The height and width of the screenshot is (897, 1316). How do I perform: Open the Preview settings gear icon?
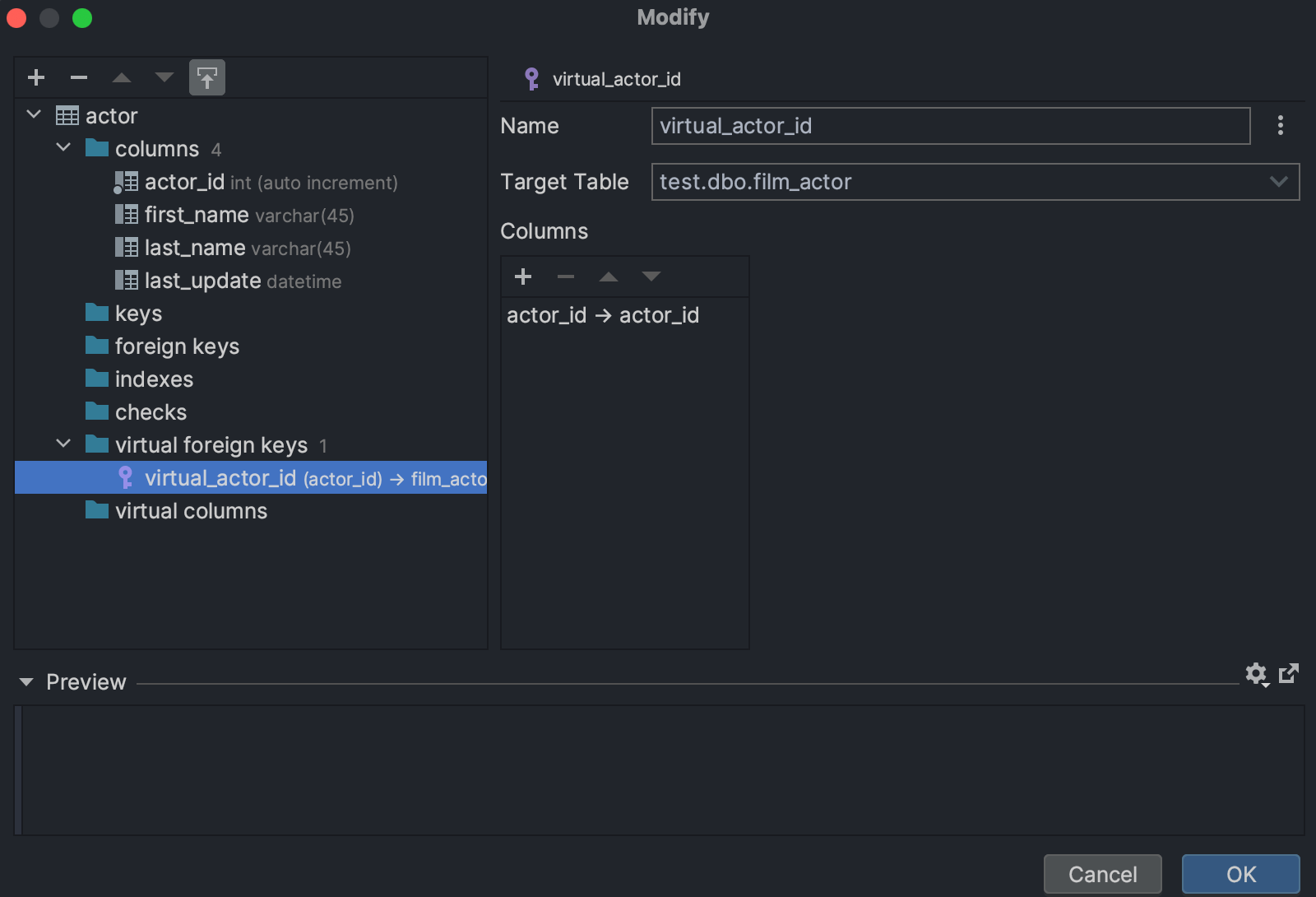pos(1256,675)
